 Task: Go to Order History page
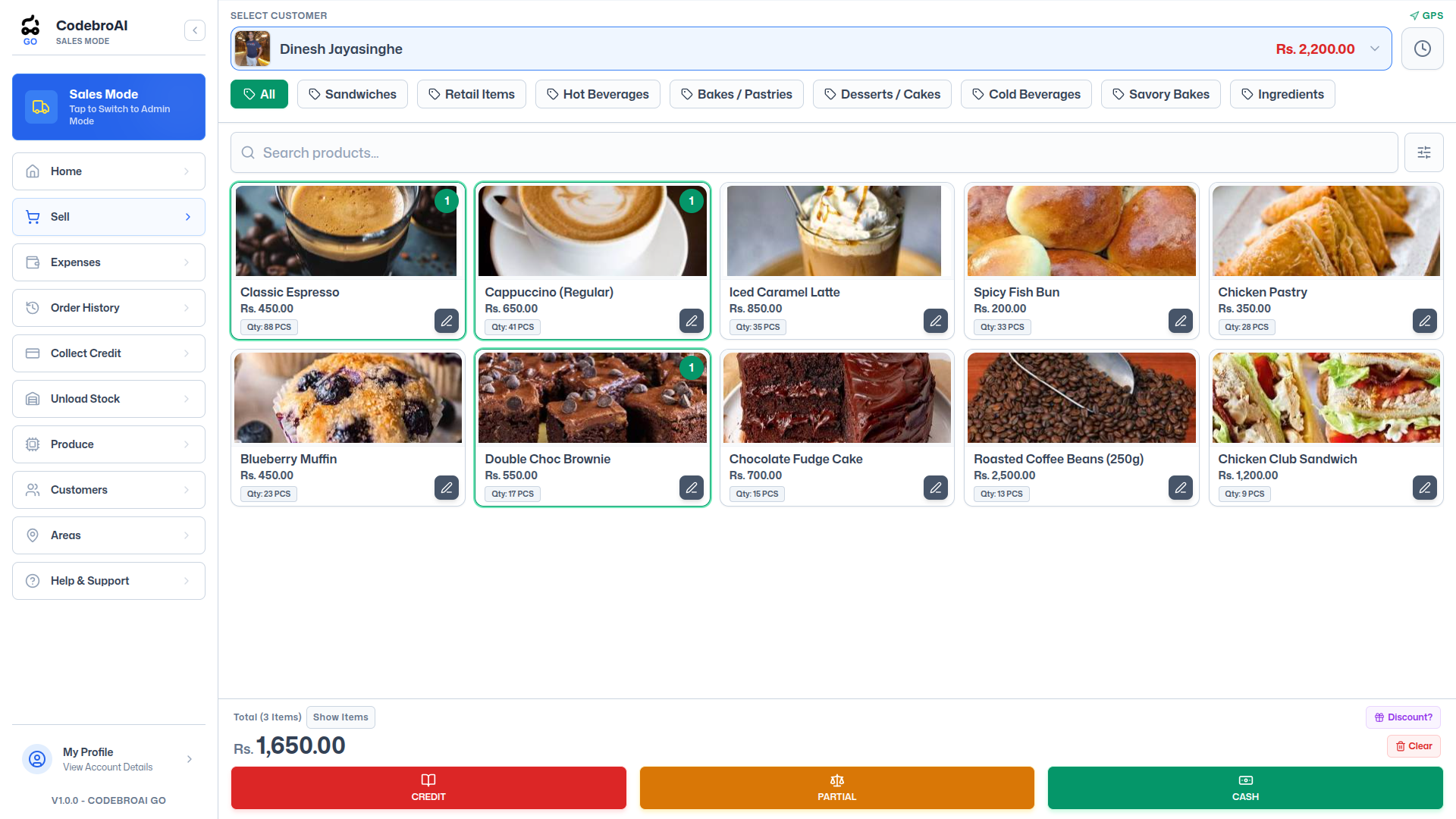(x=108, y=308)
